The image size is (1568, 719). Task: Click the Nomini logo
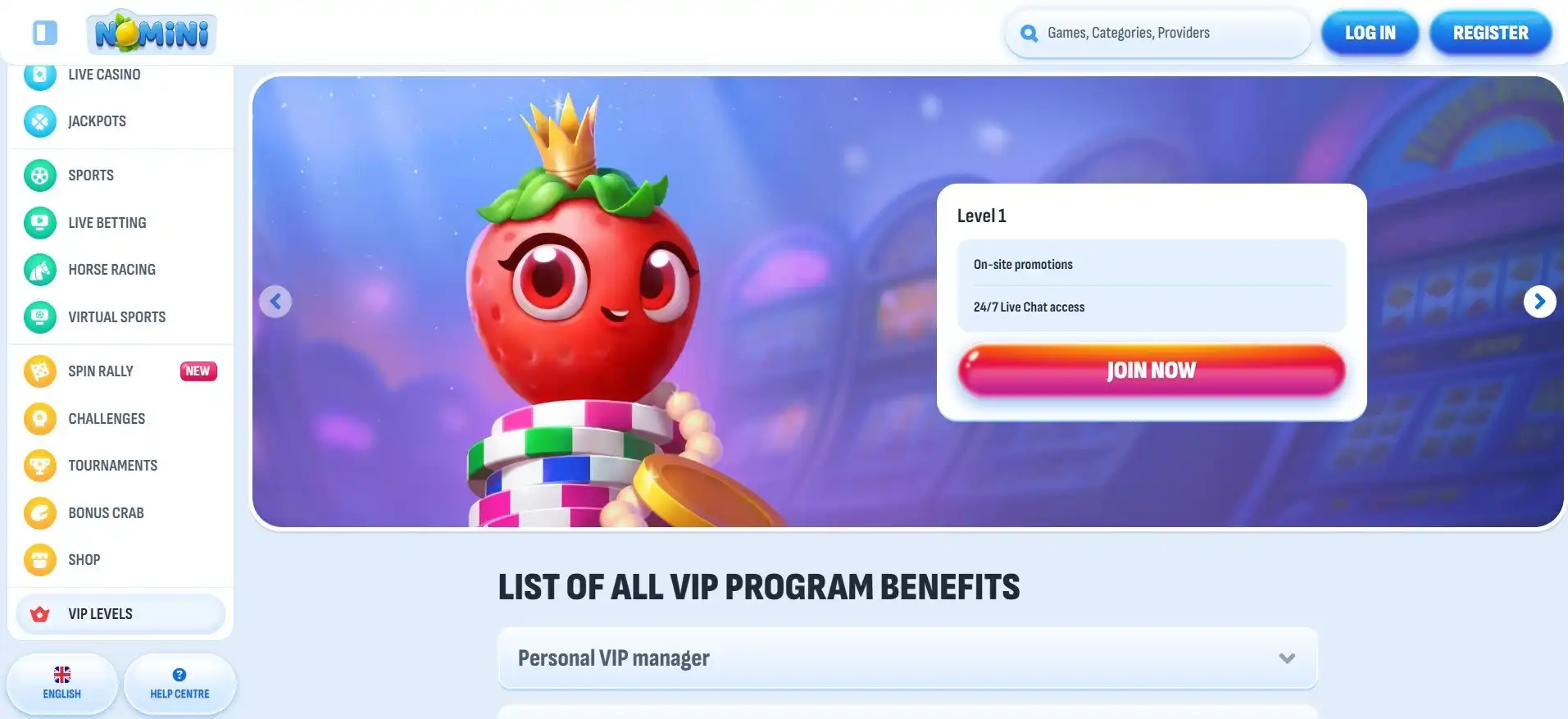point(152,33)
